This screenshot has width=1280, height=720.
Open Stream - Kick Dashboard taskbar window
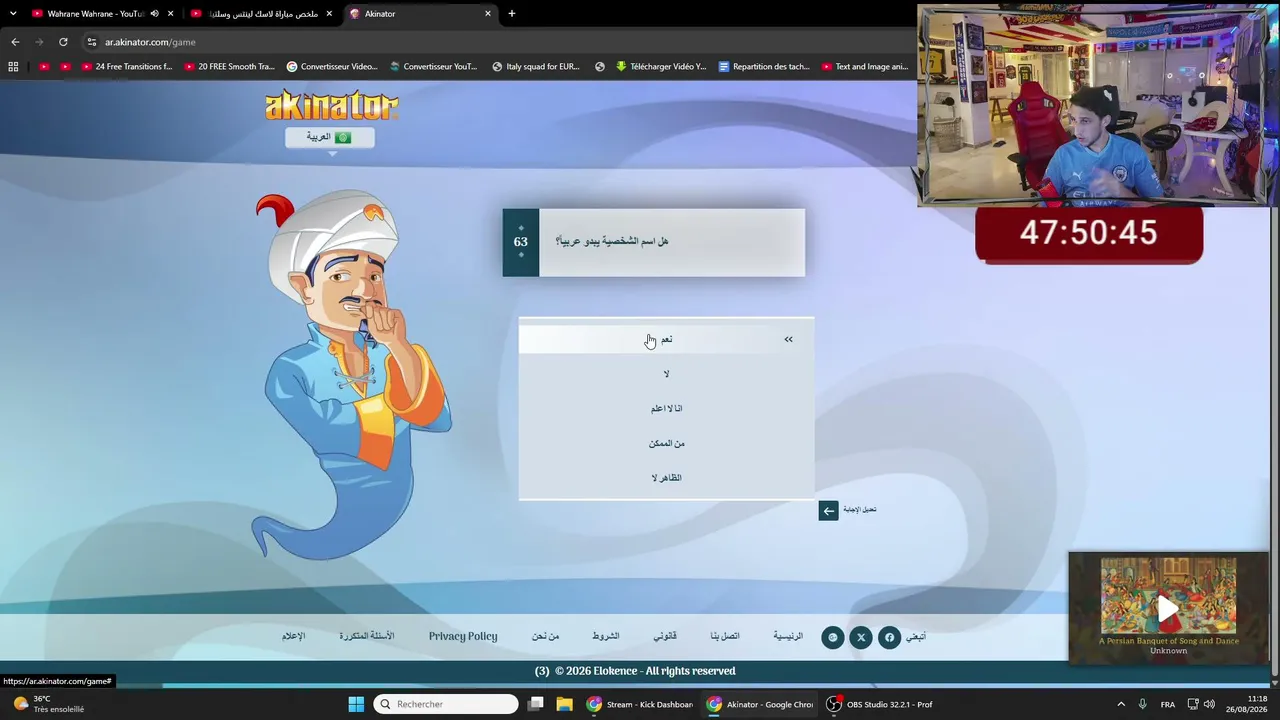[x=640, y=704]
